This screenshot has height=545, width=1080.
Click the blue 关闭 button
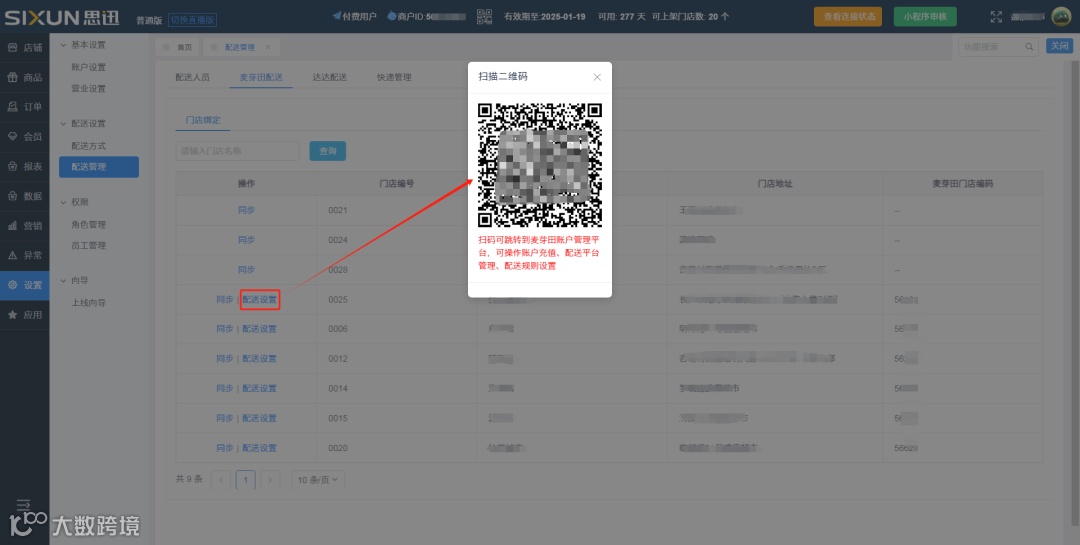point(1059,46)
